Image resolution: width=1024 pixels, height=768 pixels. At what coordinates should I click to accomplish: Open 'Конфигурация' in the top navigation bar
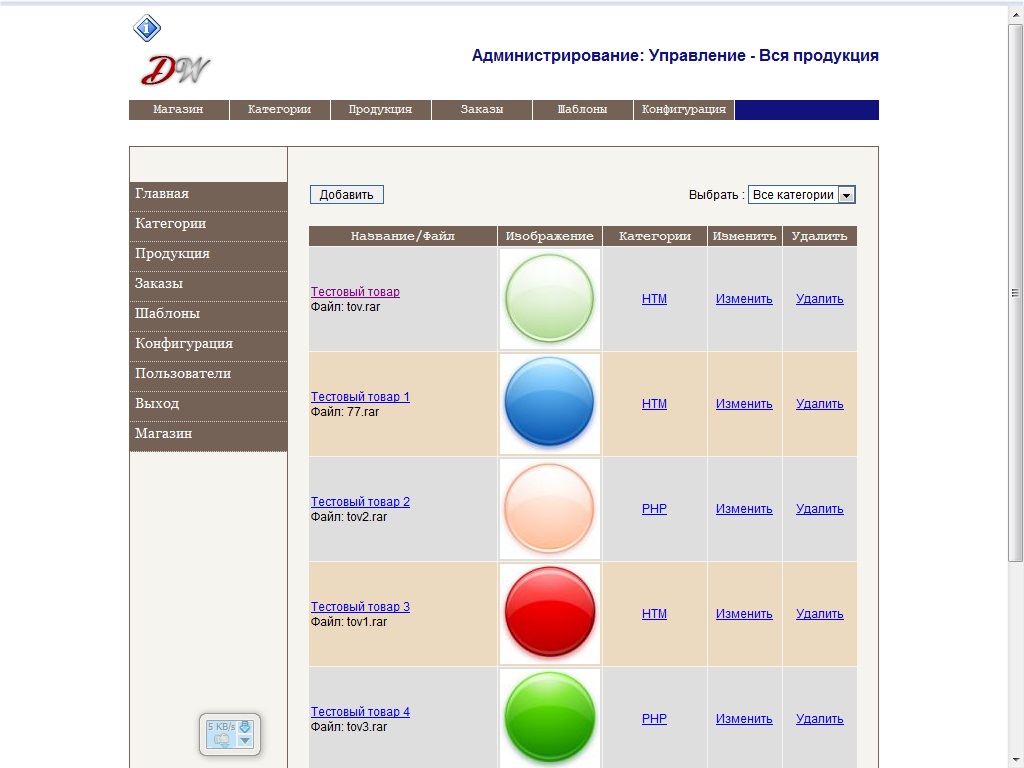pyautogui.click(x=684, y=110)
